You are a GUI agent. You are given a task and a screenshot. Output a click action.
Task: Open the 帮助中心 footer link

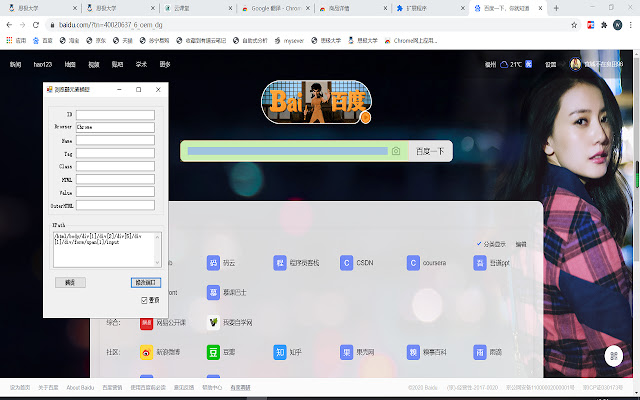click(x=212, y=387)
